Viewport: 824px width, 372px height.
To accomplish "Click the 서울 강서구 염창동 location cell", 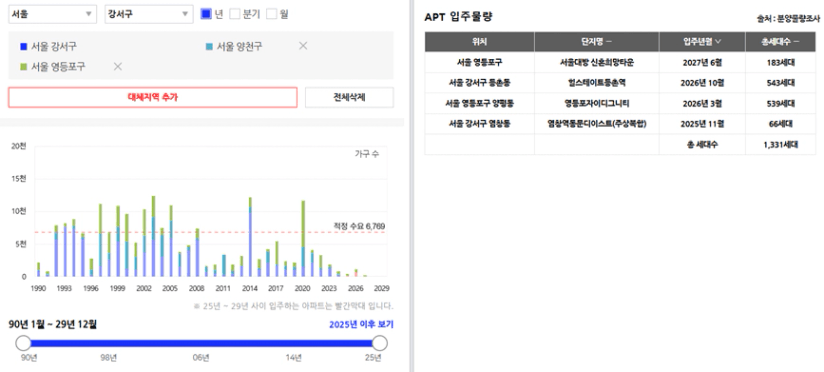I will (x=479, y=124).
